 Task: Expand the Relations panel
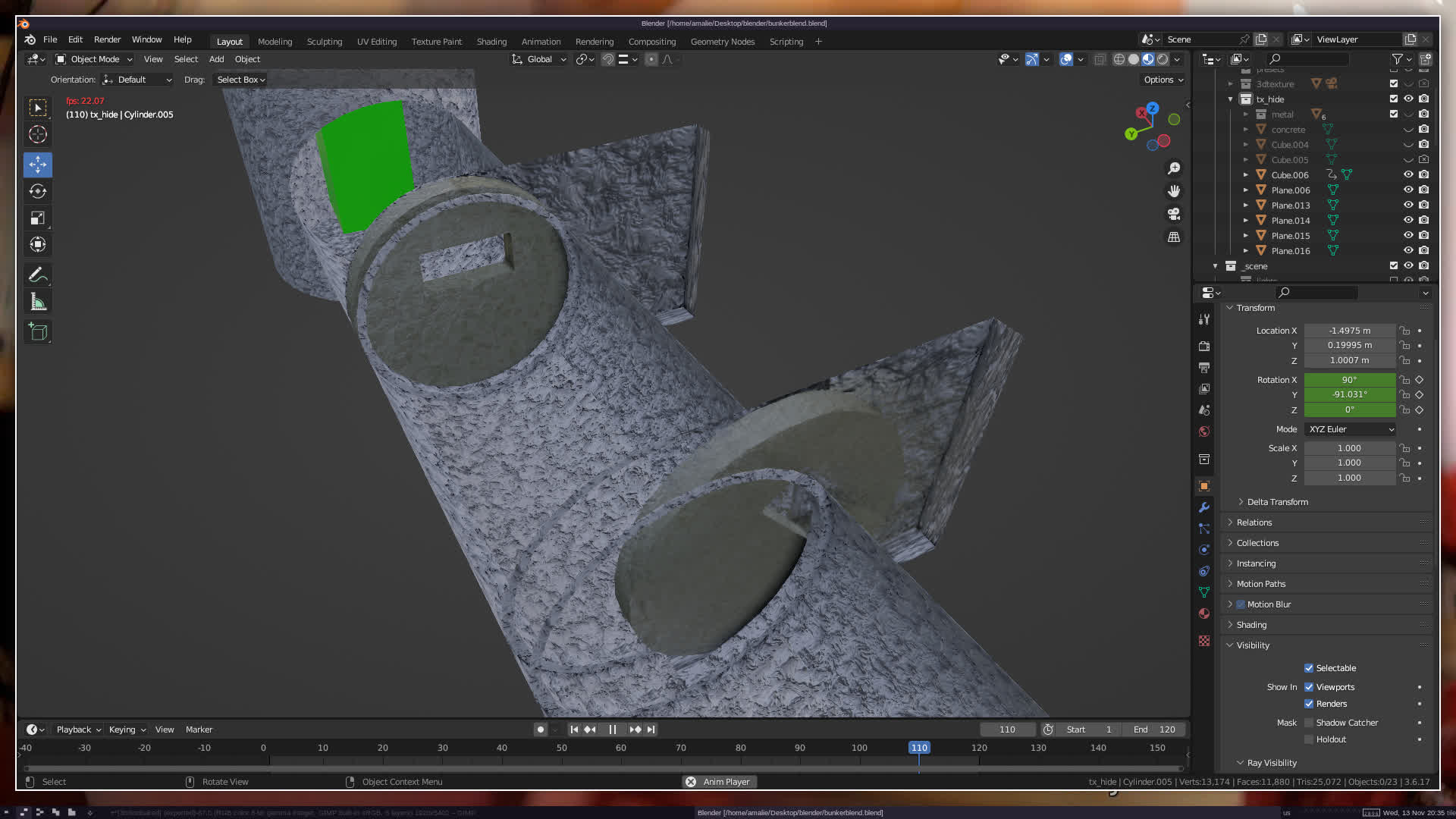point(1254,522)
